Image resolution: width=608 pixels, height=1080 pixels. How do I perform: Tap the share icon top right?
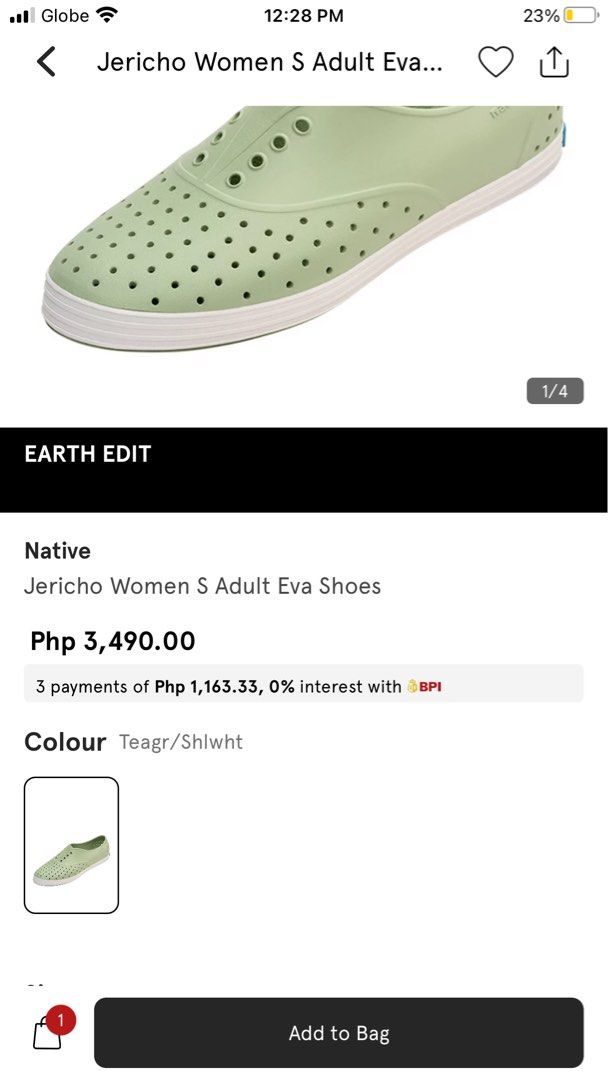click(x=555, y=61)
